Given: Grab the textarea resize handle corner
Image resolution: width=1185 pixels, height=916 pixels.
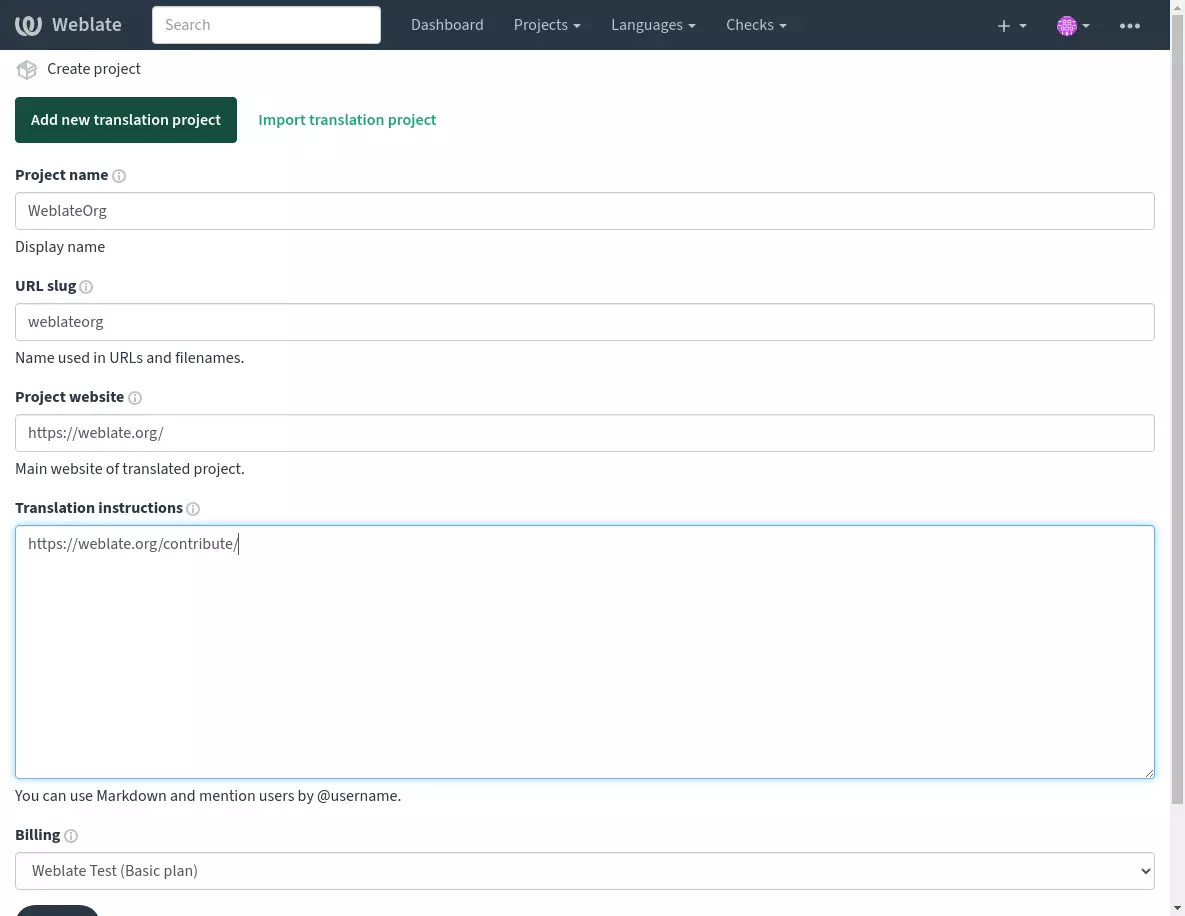Looking at the screenshot, I should tap(1149, 772).
